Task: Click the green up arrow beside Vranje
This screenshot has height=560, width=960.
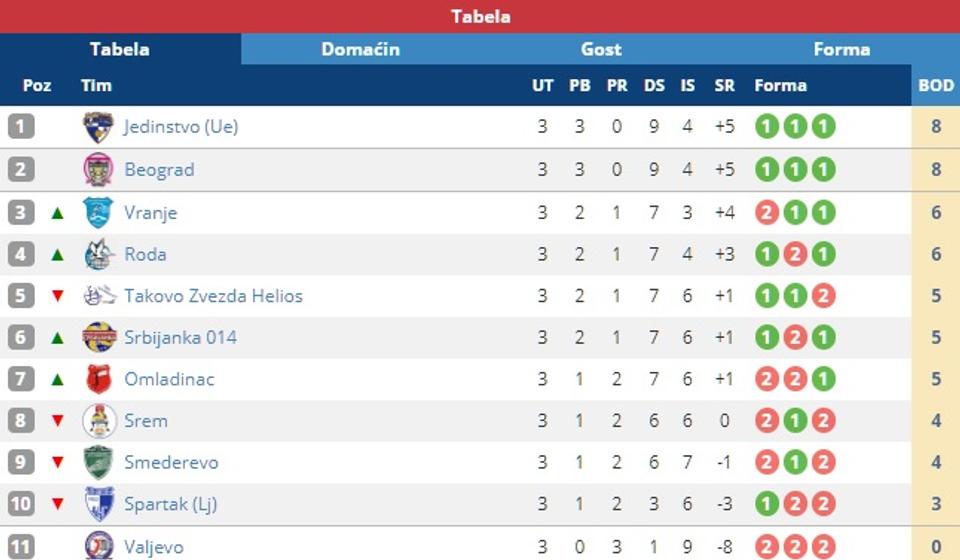Action: tap(57, 212)
